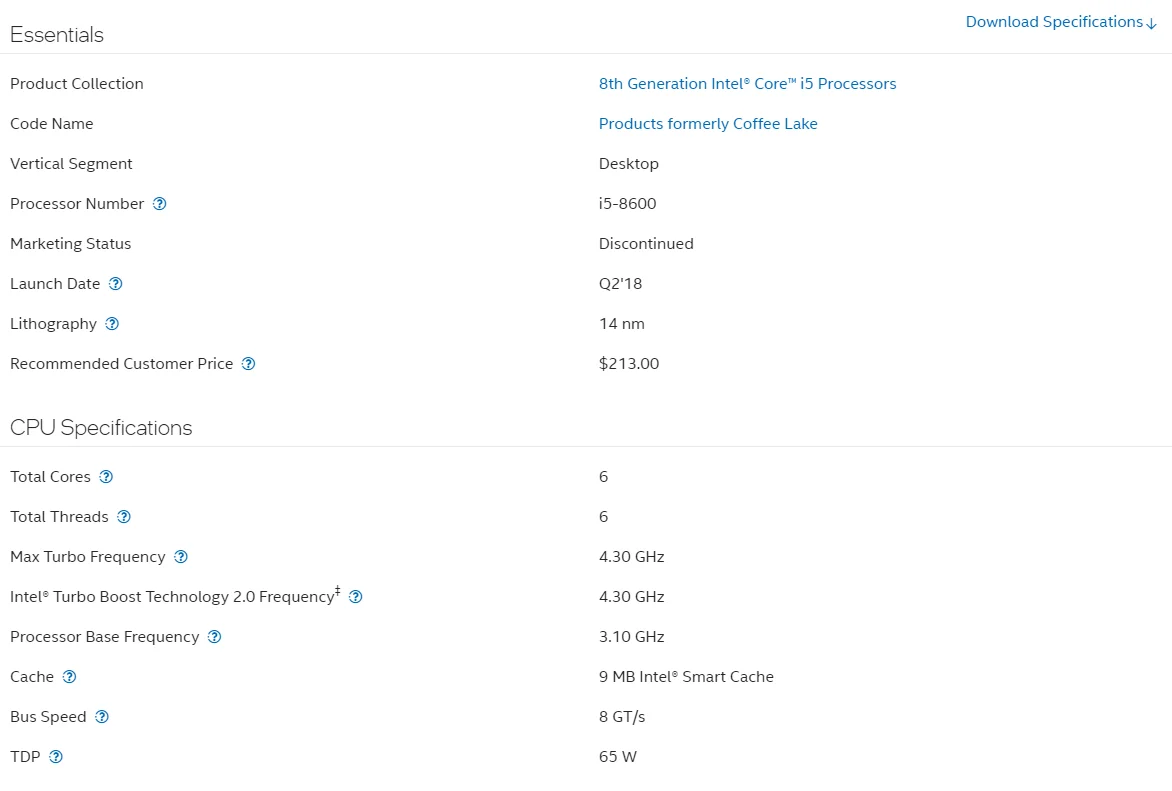Click the Bus Speed info icon
The image size is (1172, 791).
pos(102,717)
